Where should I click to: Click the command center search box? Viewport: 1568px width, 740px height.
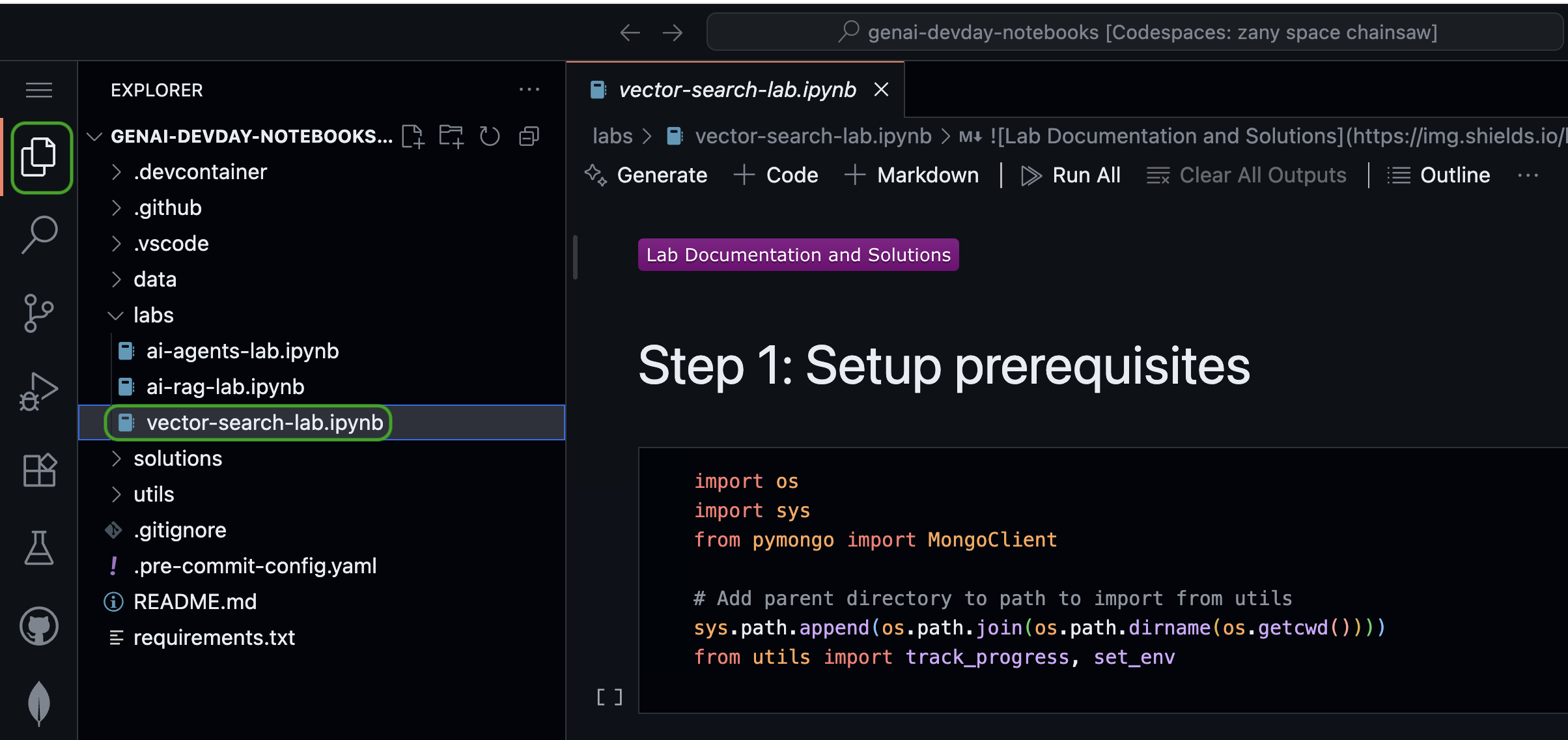(x=1136, y=32)
